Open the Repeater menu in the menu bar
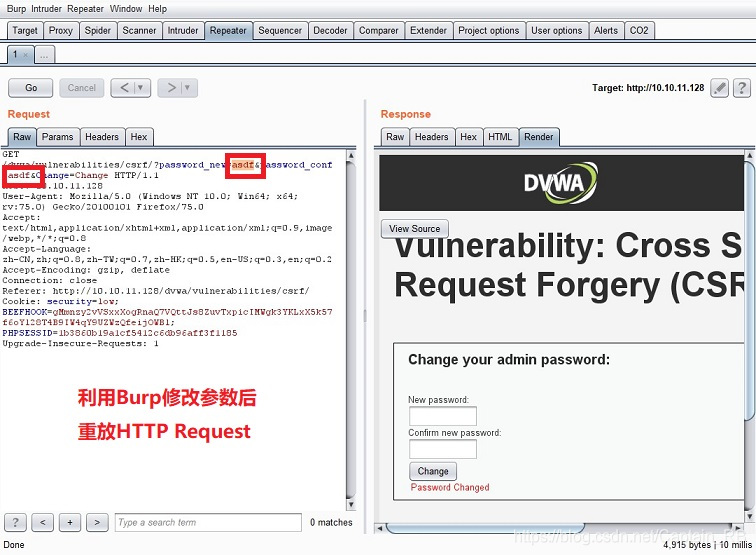Viewport: 756px width, 555px height. point(85,9)
